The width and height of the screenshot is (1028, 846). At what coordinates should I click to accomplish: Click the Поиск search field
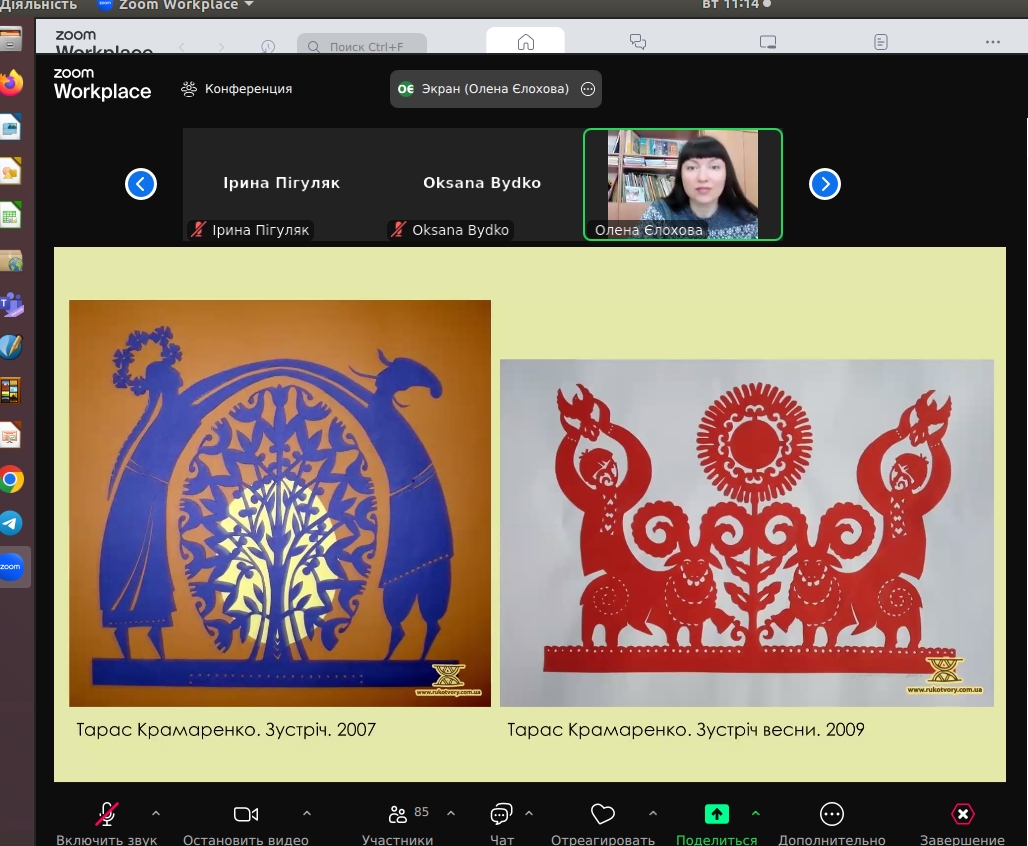pyautogui.click(x=362, y=45)
